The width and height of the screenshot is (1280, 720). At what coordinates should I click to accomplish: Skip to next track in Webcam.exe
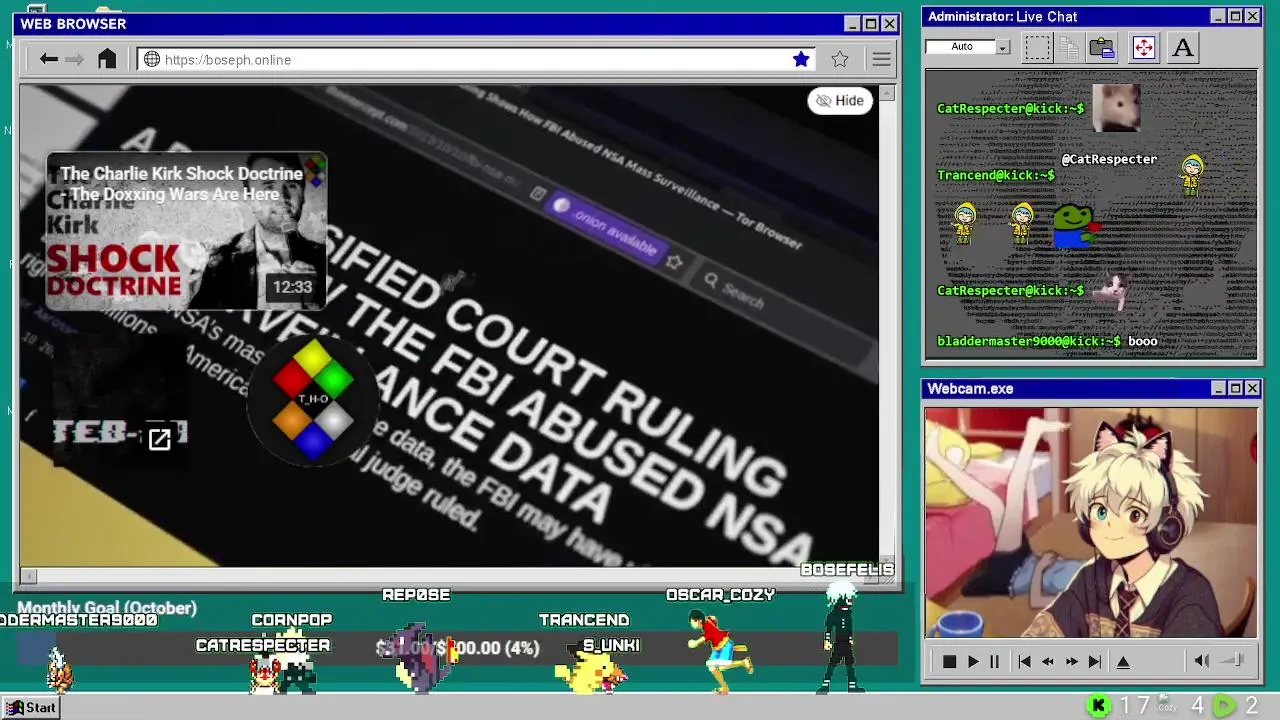coord(1094,661)
